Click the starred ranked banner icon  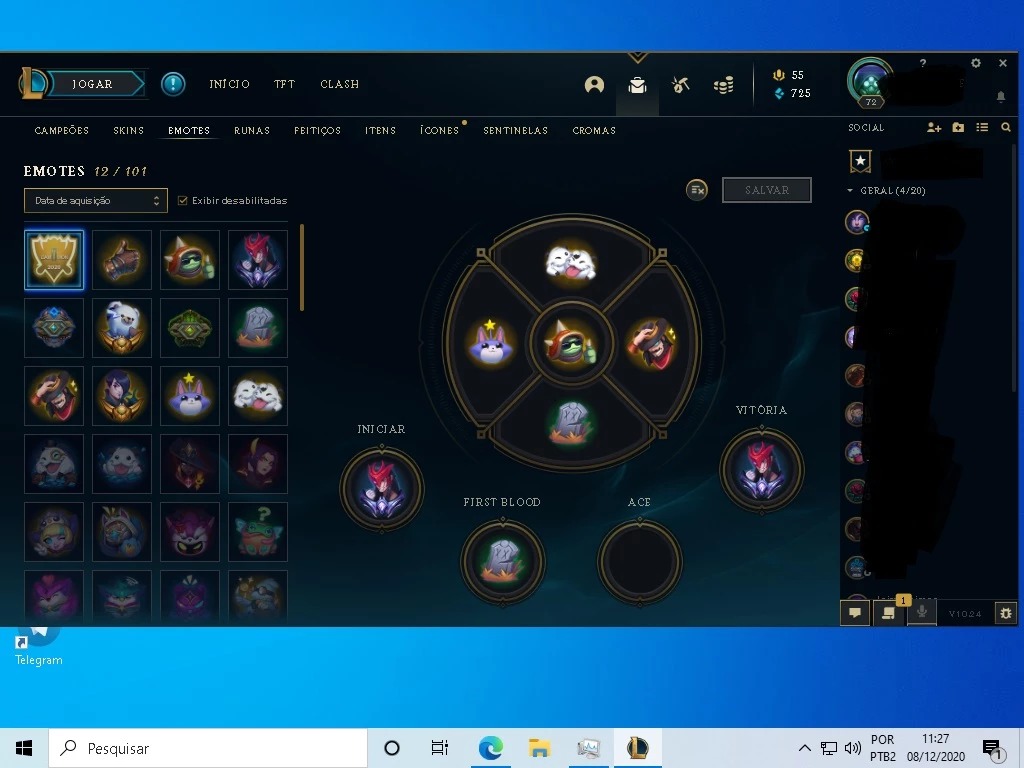(860, 161)
